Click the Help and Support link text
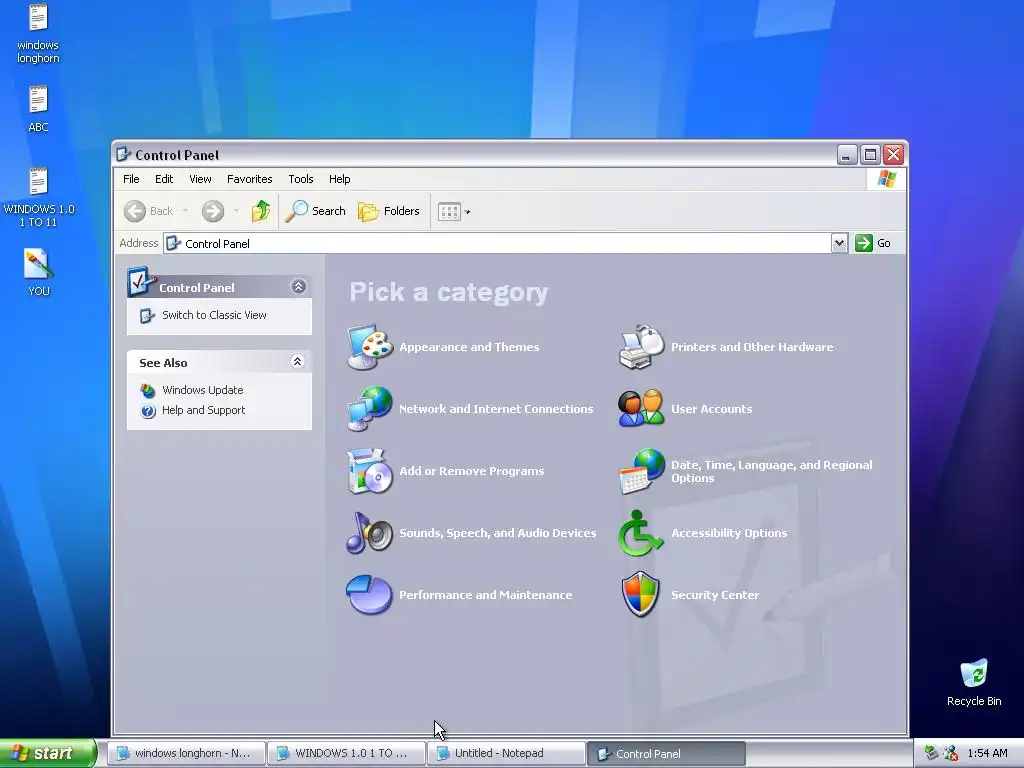Screen dimensions: 1024x768 click(204, 411)
